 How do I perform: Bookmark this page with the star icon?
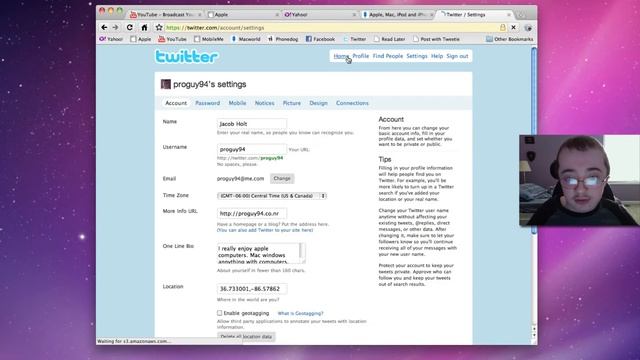coord(159,27)
